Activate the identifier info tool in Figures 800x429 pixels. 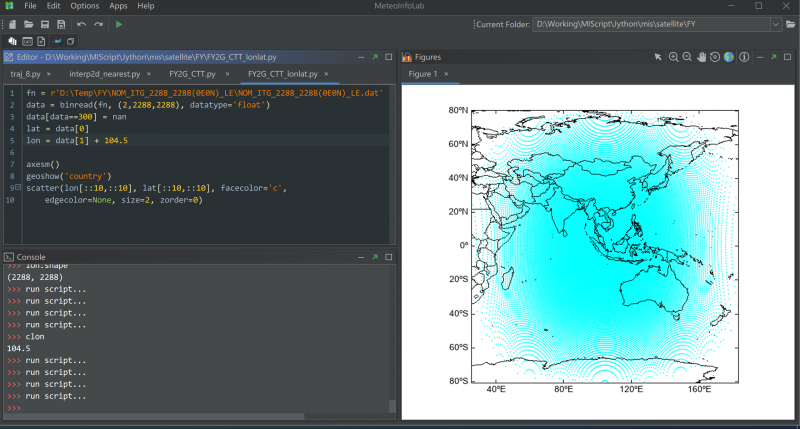click(x=743, y=57)
